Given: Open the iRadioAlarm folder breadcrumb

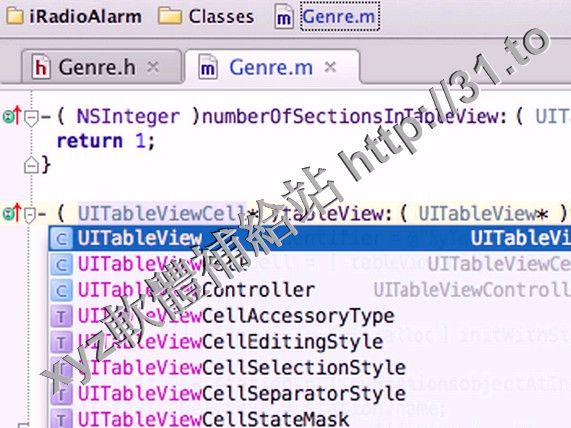Looking at the screenshot, I should coord(74,17).
